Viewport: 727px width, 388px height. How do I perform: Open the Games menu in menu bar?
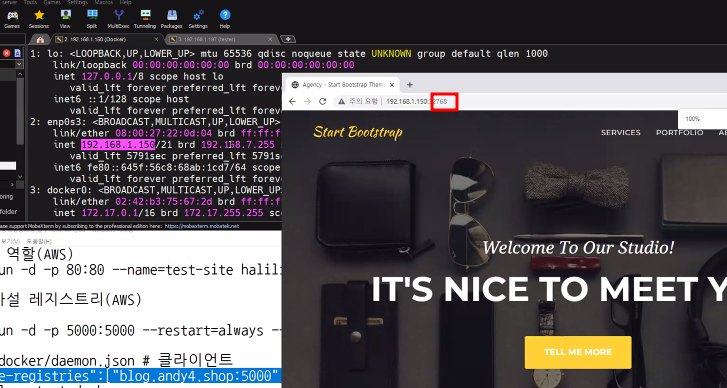click(x=52, y=2)
